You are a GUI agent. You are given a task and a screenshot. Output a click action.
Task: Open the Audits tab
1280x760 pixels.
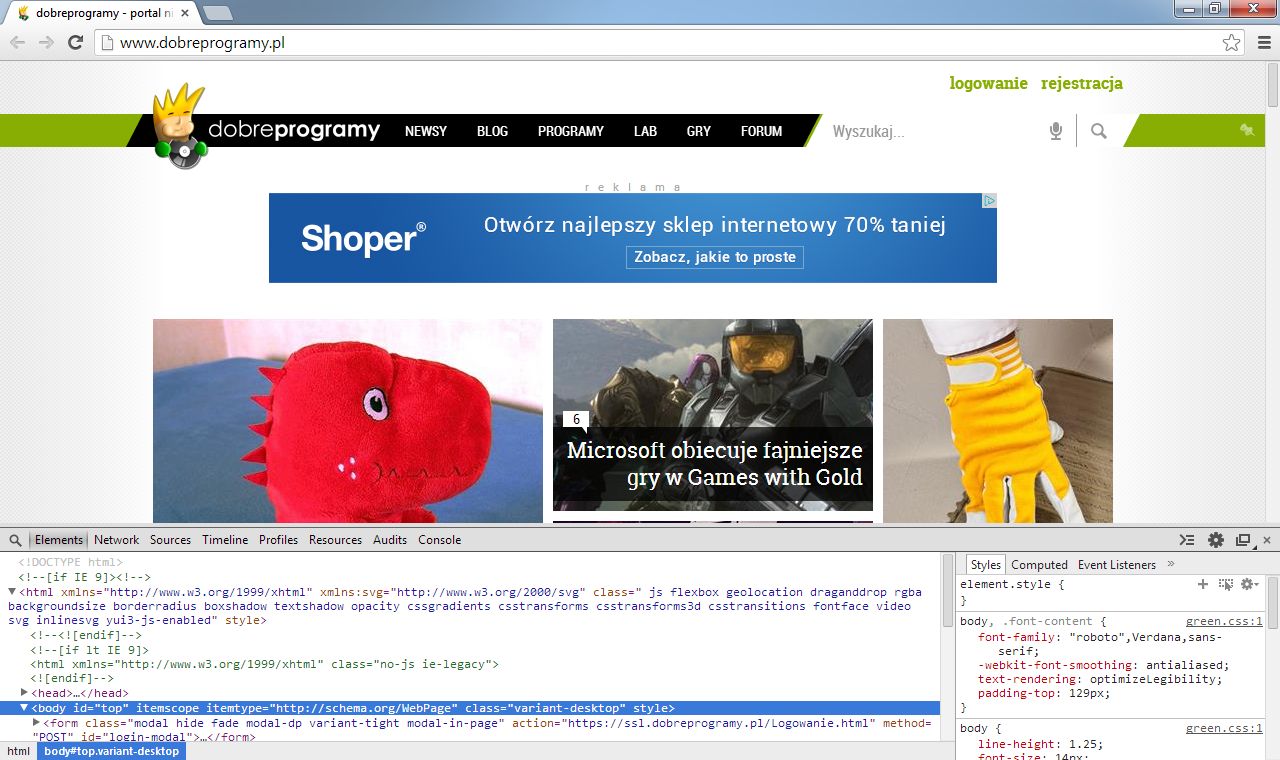390,540
